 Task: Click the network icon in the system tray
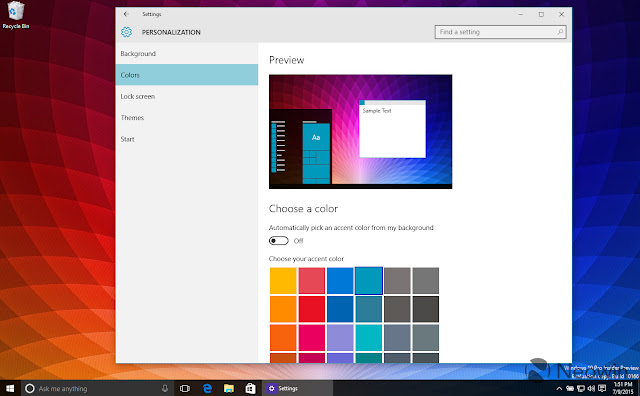580,388
